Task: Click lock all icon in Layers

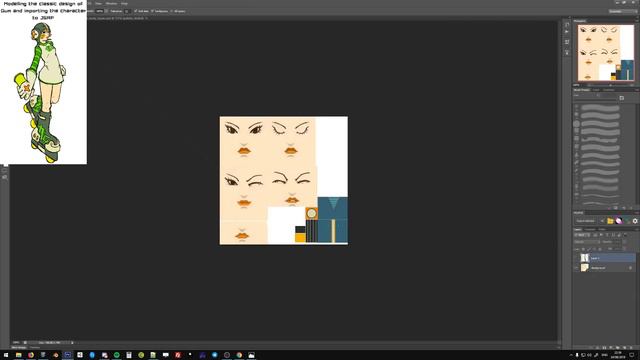Action: (x=600, y=249)
